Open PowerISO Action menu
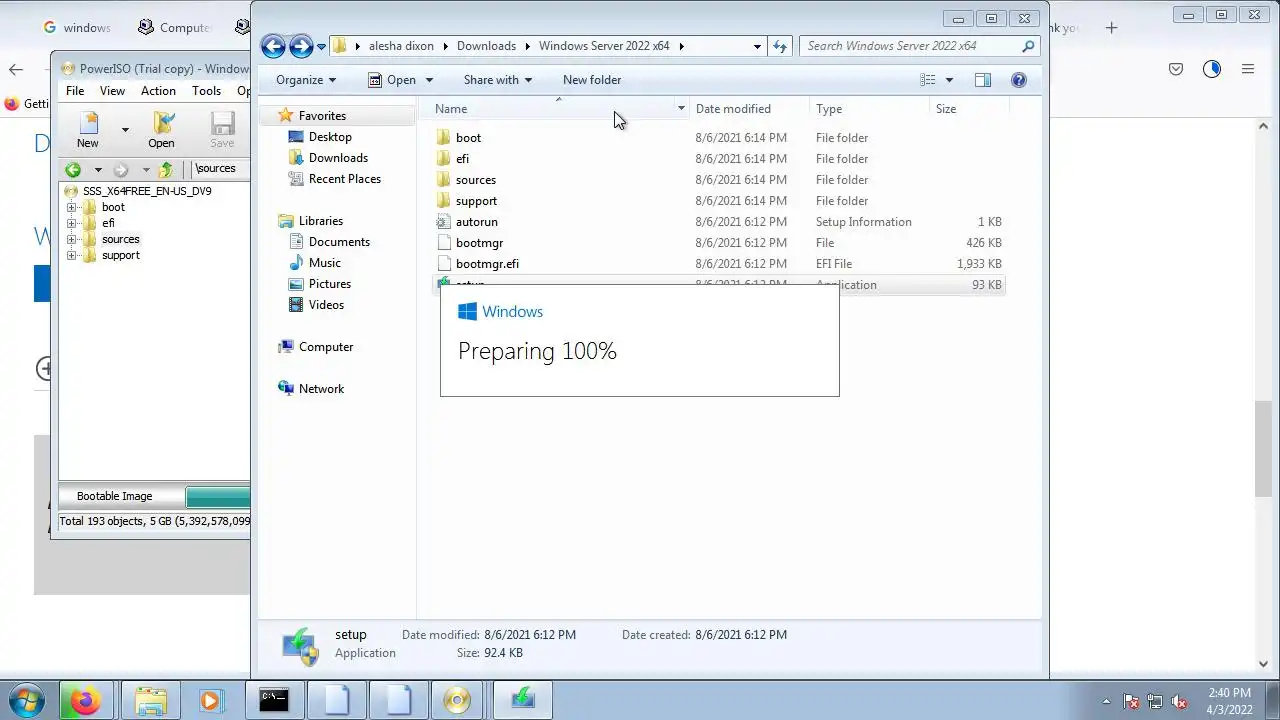The height and width of the screenshot is (720, 1280). [158, 91]
